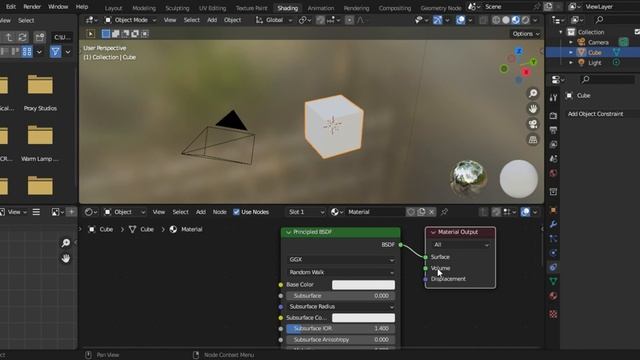The image size is (640, 360).
Task: Toggle viewport overlays button
Action: pos(460,20)
